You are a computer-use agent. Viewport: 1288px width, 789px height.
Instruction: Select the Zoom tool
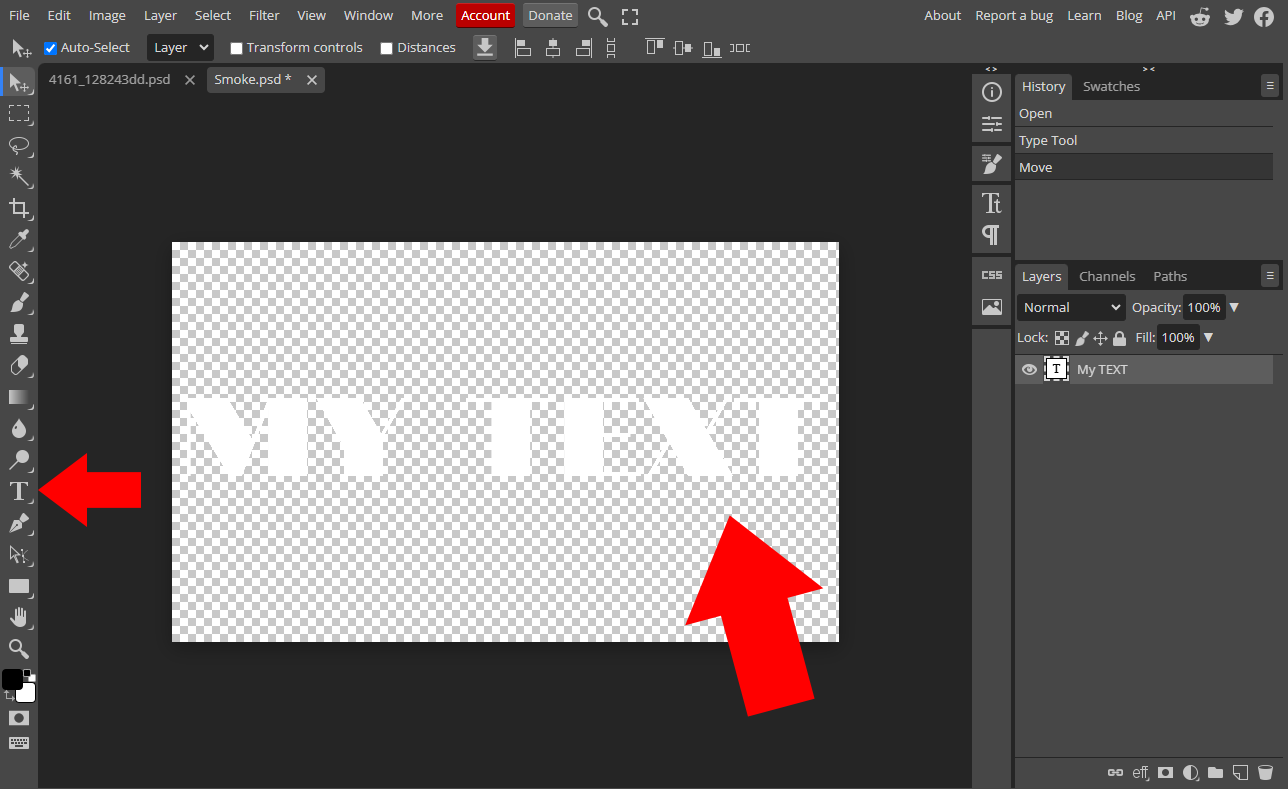[18, 648]
